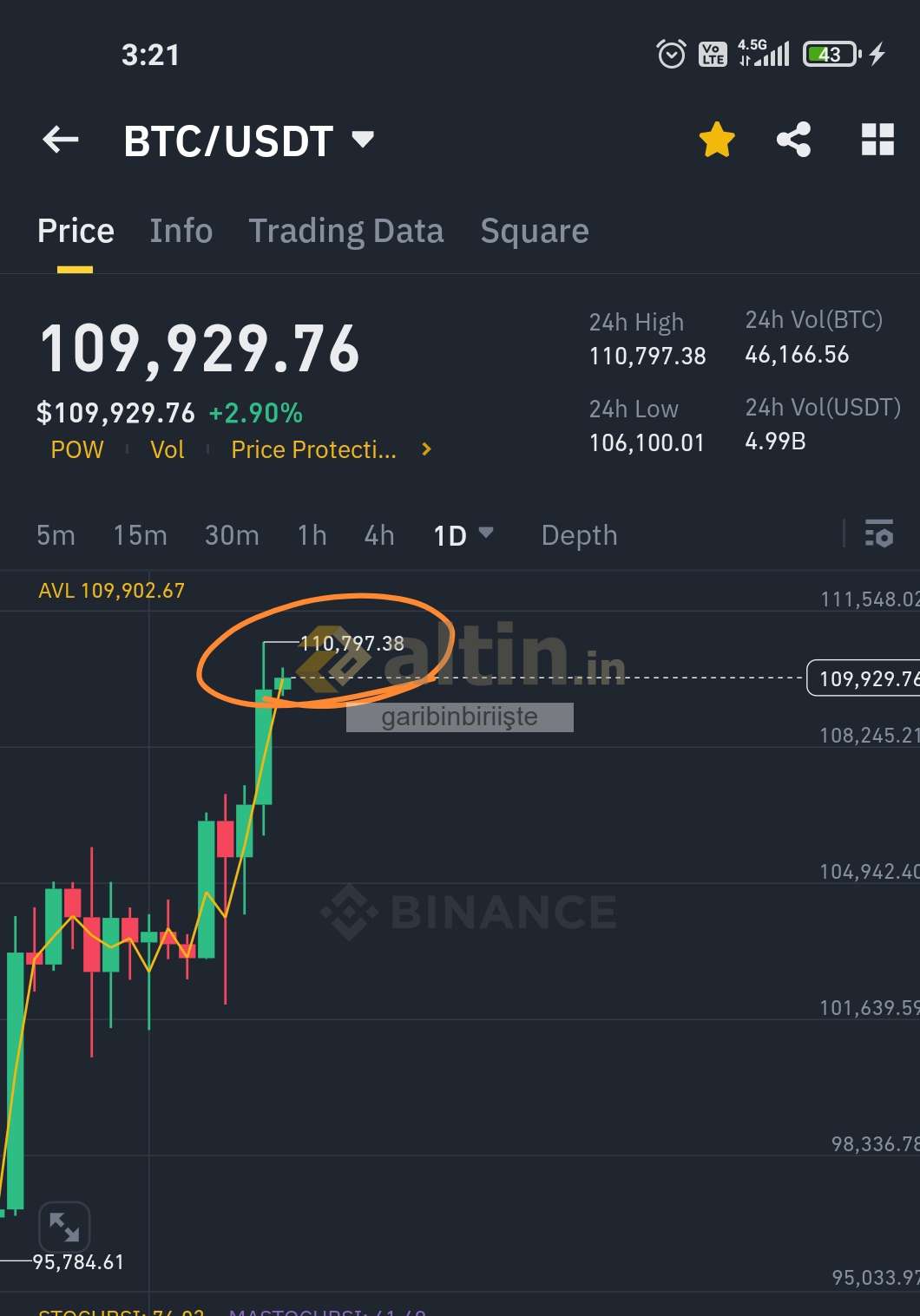Open the Square tab

(x=535, y=231)
